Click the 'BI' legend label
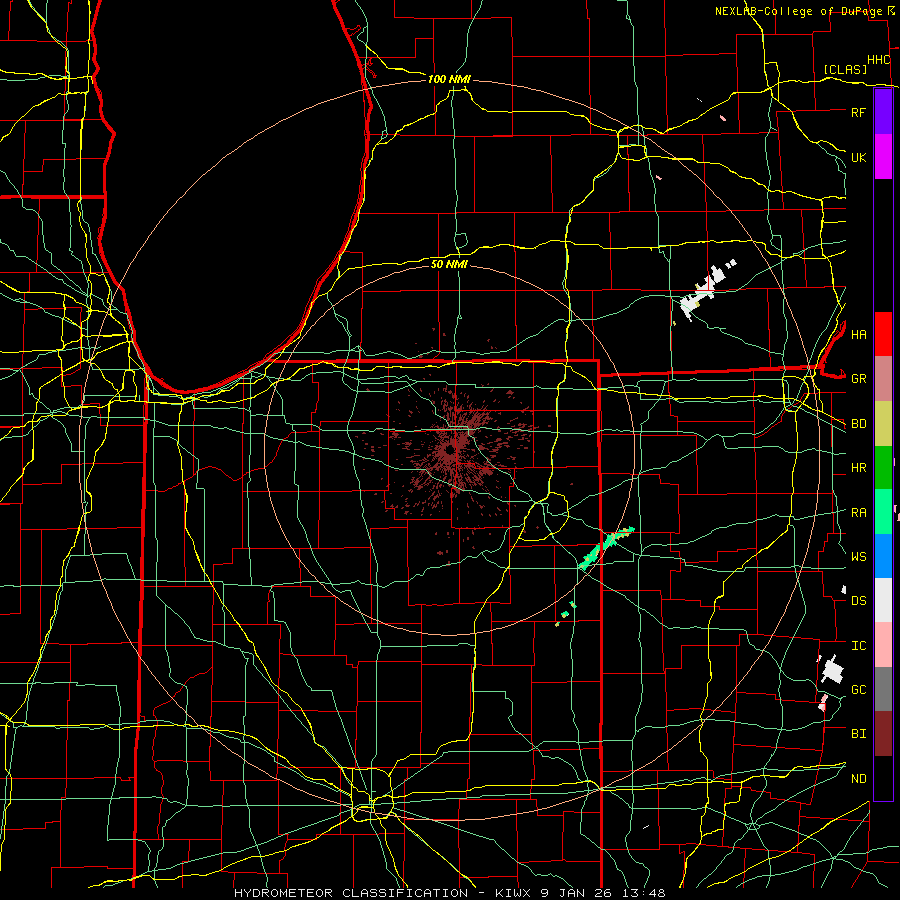This screenshot has height=900, width=900. point(858,734)
